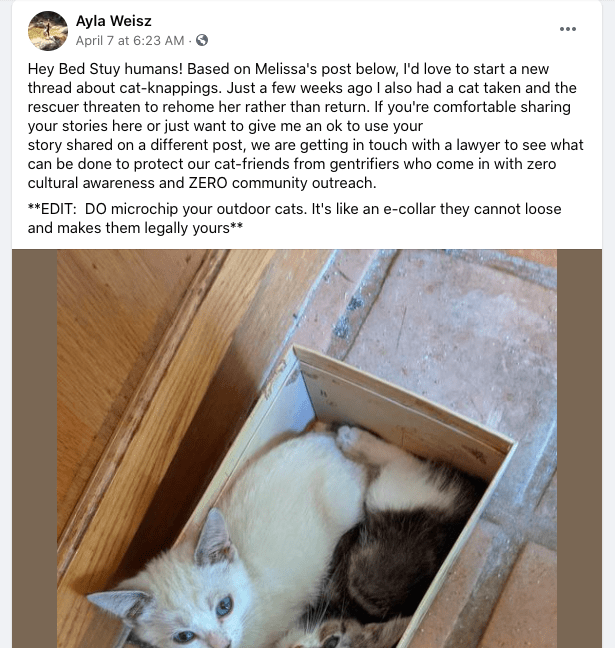Image resolution: width=615 pixels, height=648 pixels.
Task: Click the 'Hey Bed Stuy humans!' opening line
Action: pos(105,69)
